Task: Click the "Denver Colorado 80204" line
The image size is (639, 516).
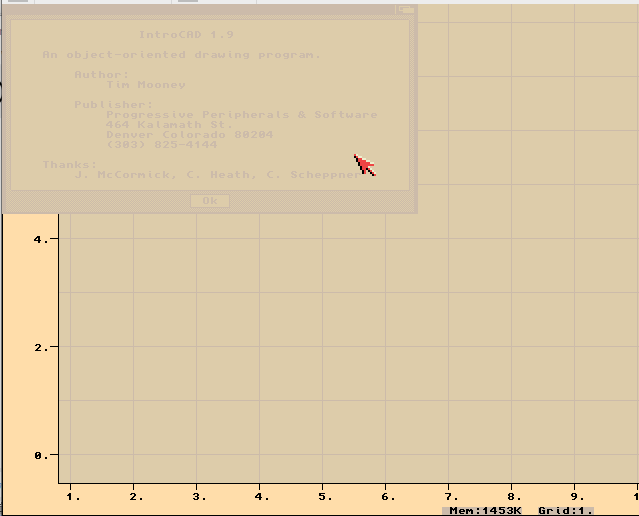Action: pyautogui.click(x=189, y=135)
